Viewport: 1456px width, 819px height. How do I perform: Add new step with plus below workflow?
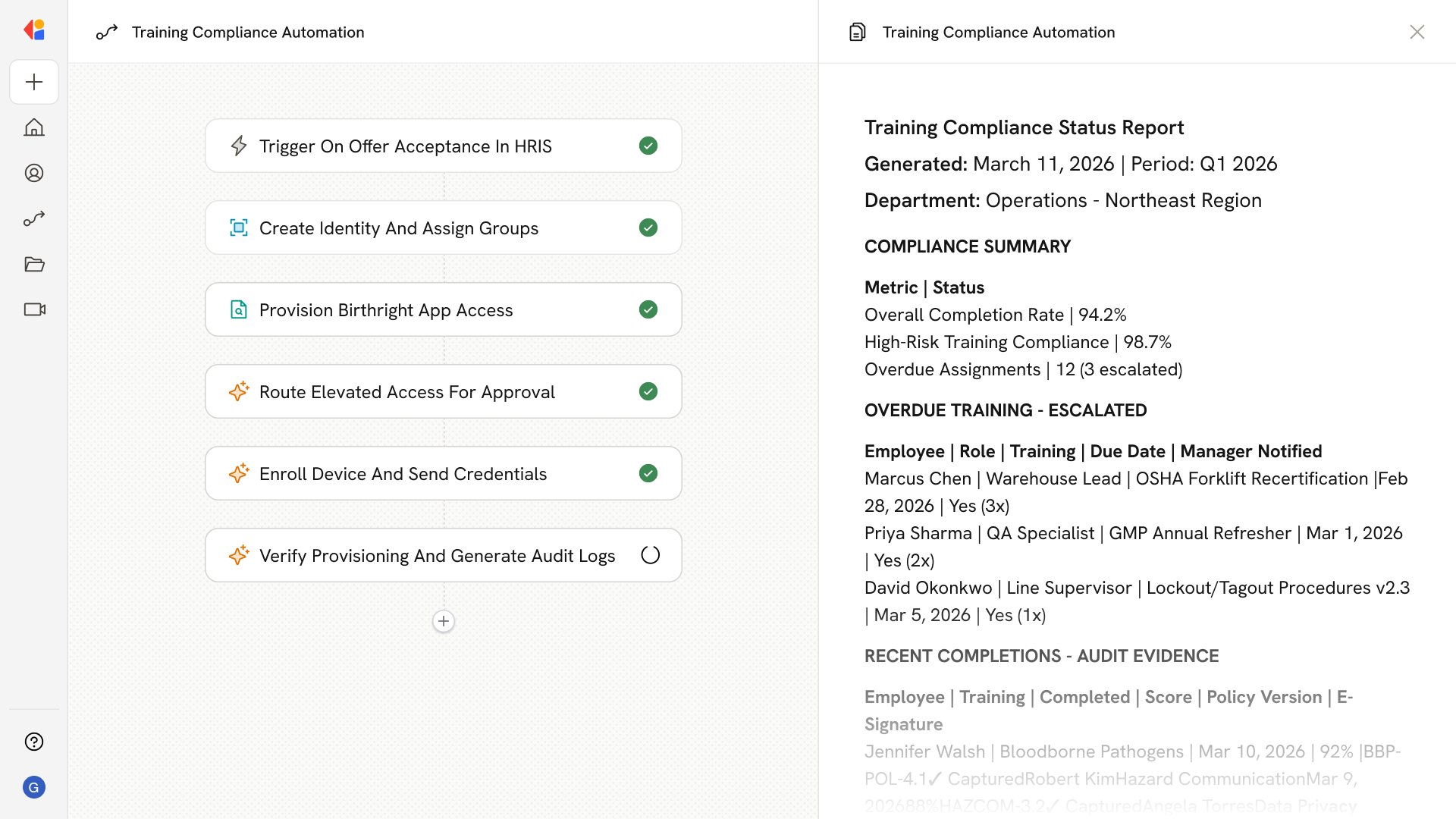(444, 621)
